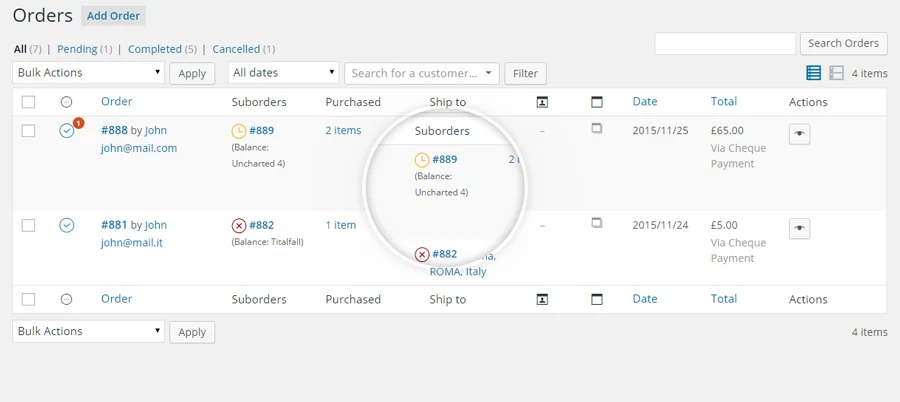This screenshot has width=900, height=402.
Task: Click the completed status icon for order #881
Action: pos(67,225)
